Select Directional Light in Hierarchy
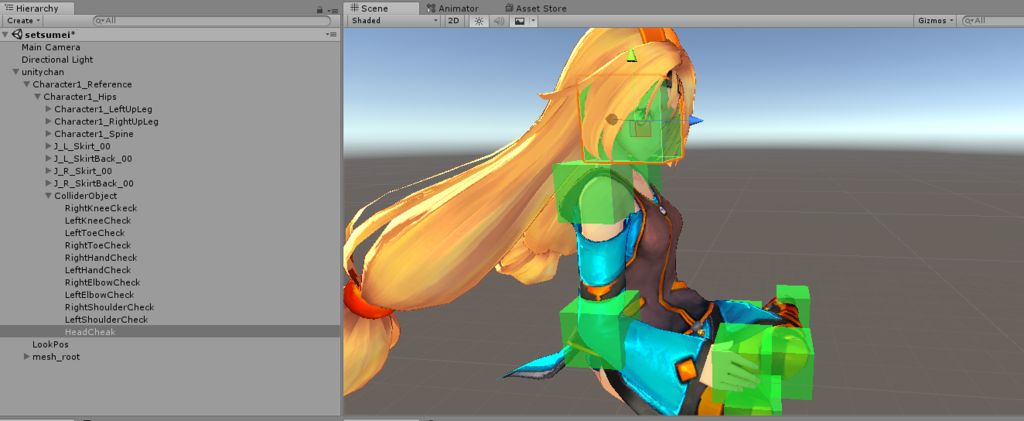 [57, 59]
